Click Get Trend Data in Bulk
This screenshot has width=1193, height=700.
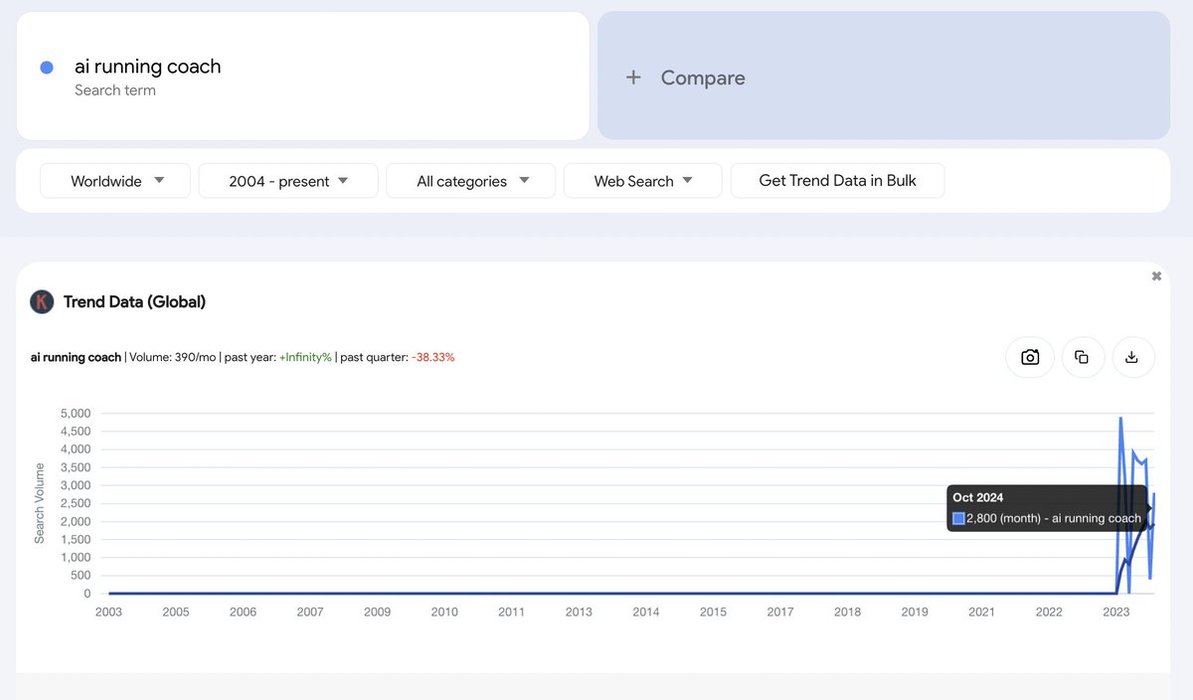coord(837,181)
